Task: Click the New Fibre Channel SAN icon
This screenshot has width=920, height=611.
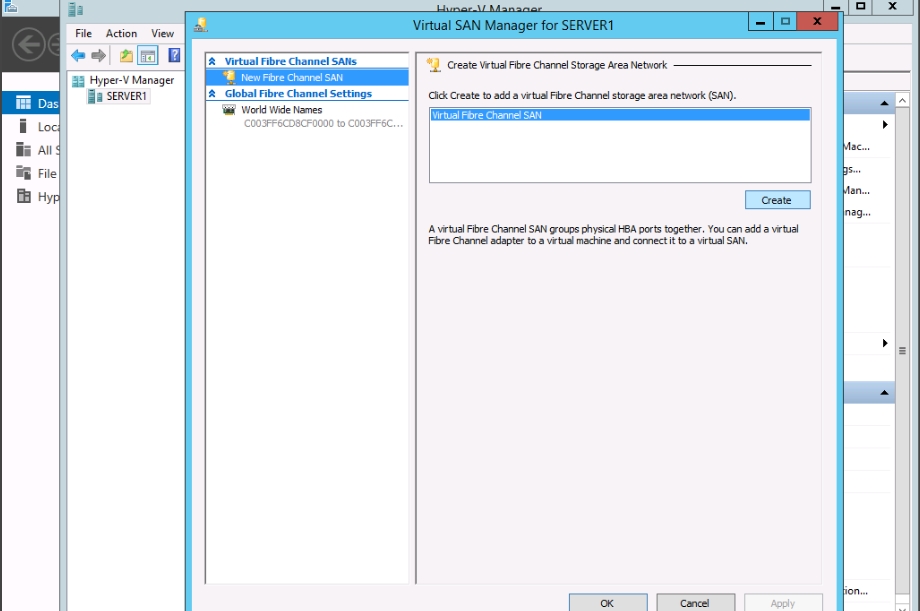Action: click(229, 77)
